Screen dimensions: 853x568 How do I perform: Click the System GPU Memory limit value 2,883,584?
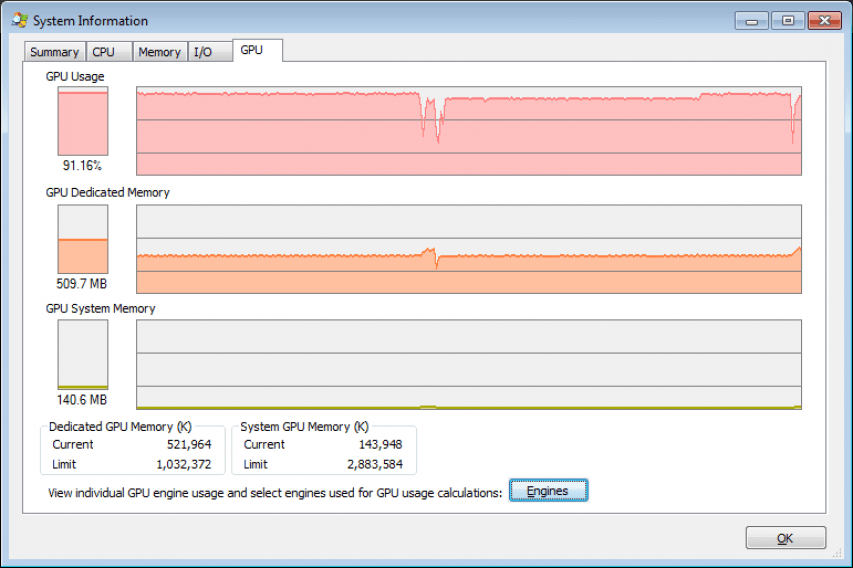coord(375,464)
